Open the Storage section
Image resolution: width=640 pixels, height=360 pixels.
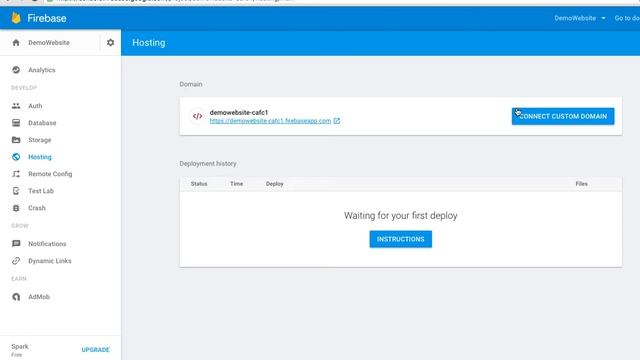pos(40,140)
